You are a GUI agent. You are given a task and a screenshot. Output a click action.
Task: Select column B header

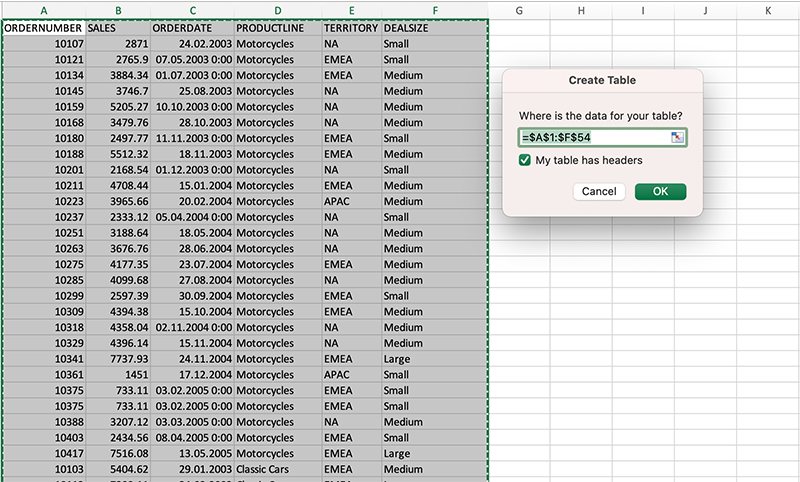(x=118, y=10)
